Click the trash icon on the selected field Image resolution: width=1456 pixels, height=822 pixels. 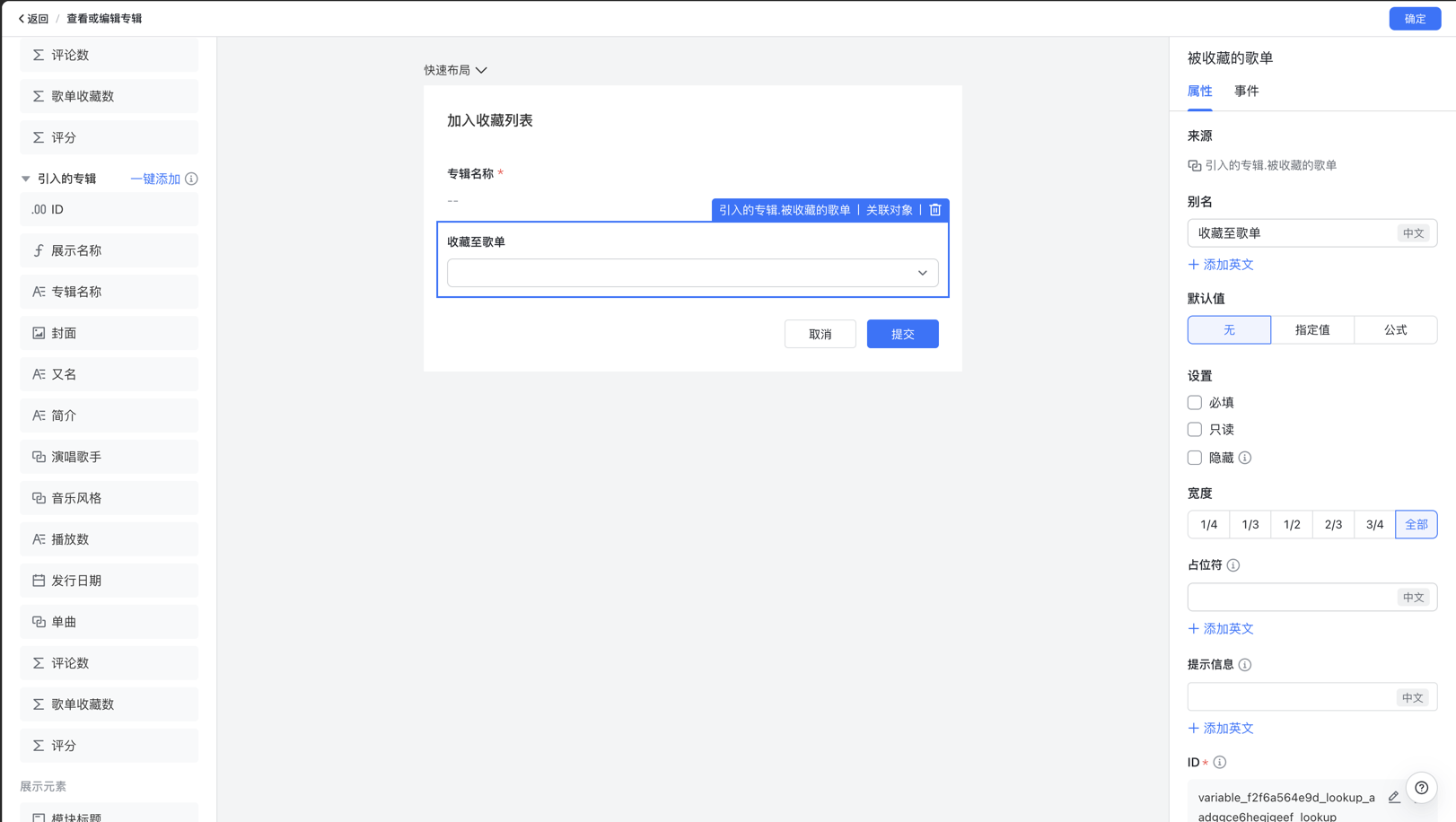coord(935,209)
